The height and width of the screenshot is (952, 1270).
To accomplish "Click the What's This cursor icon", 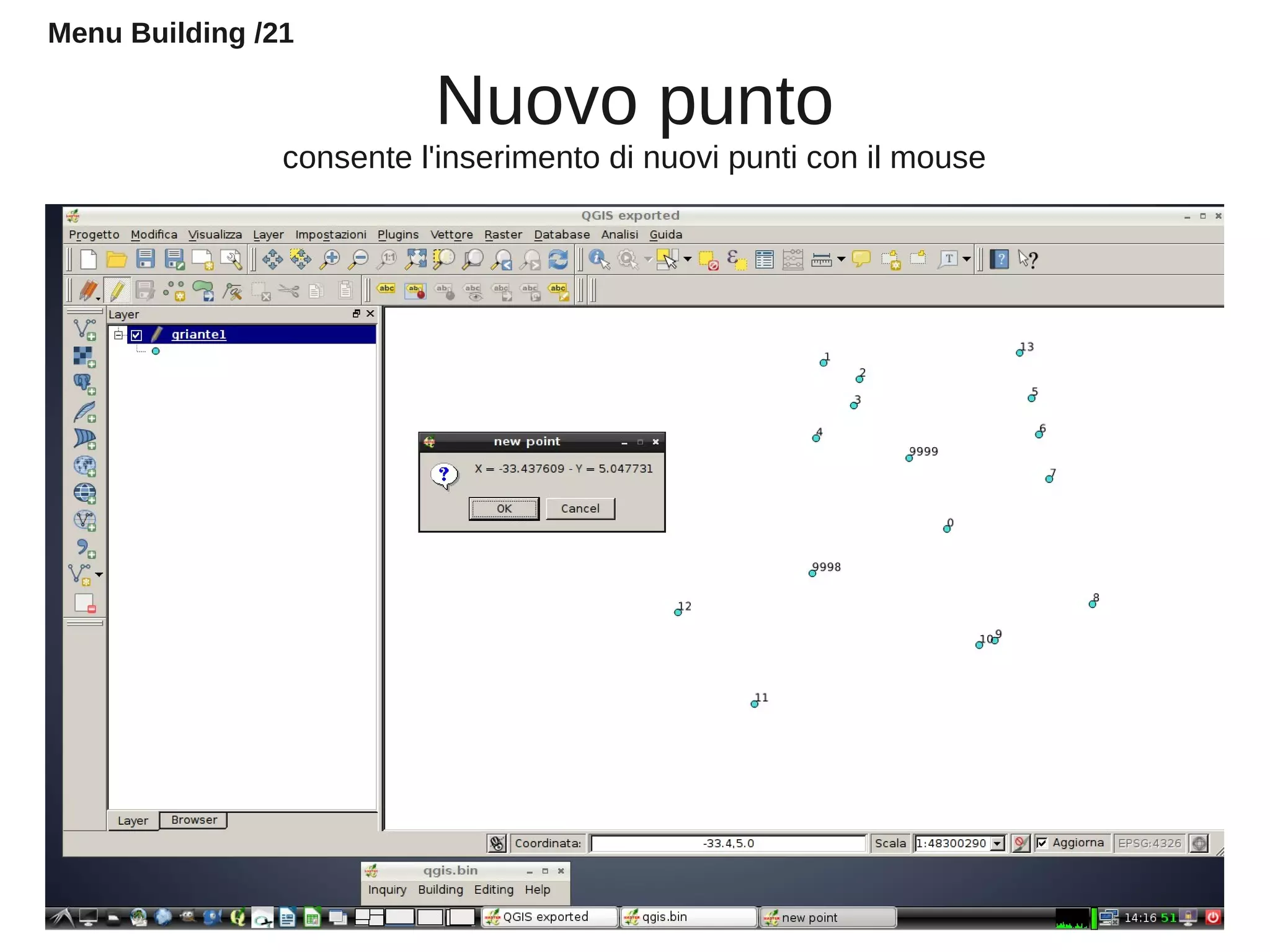I will tap(1028, 259).
